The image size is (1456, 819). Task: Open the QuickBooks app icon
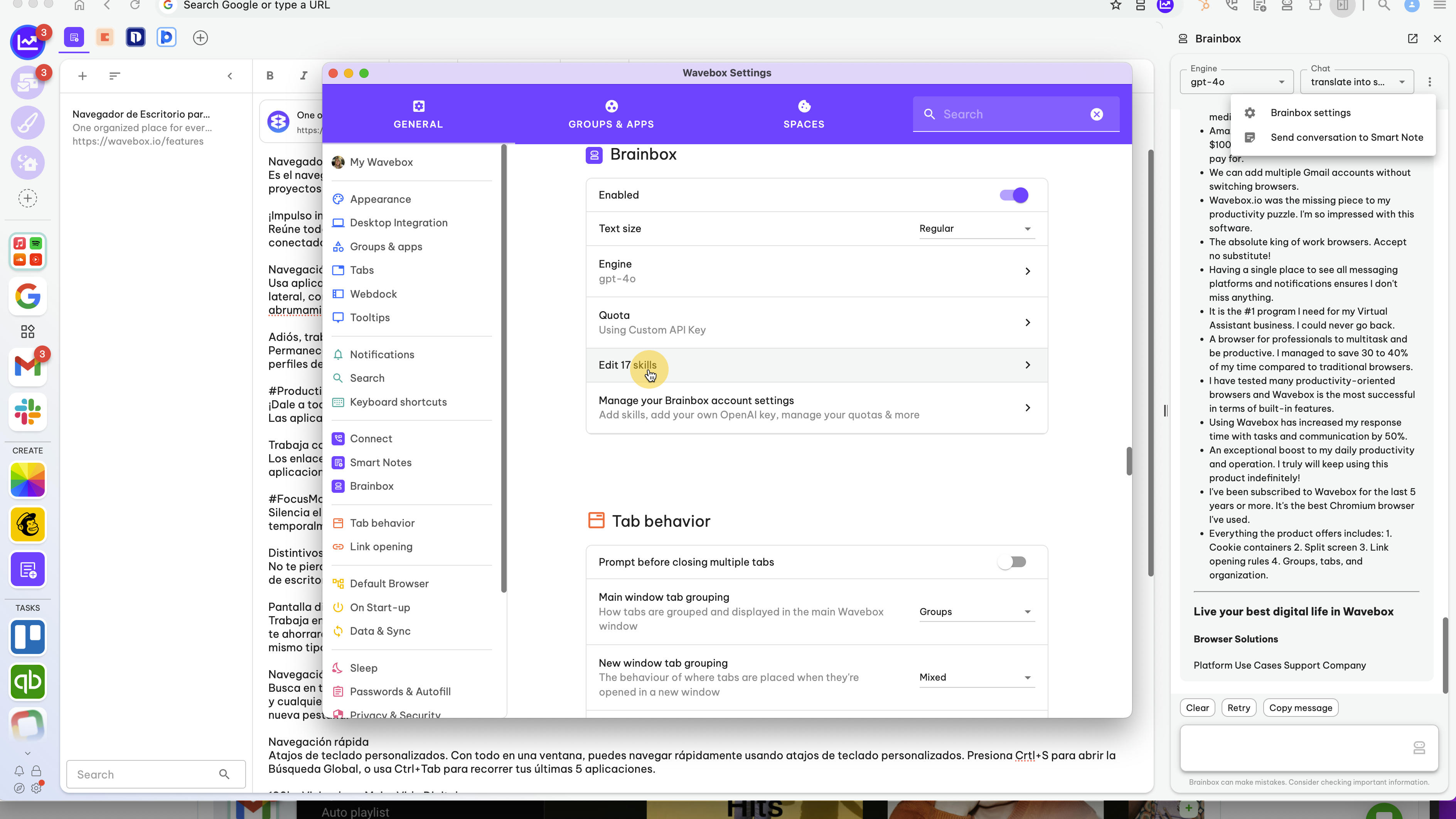pyautogui.click(x=28, y=682)
